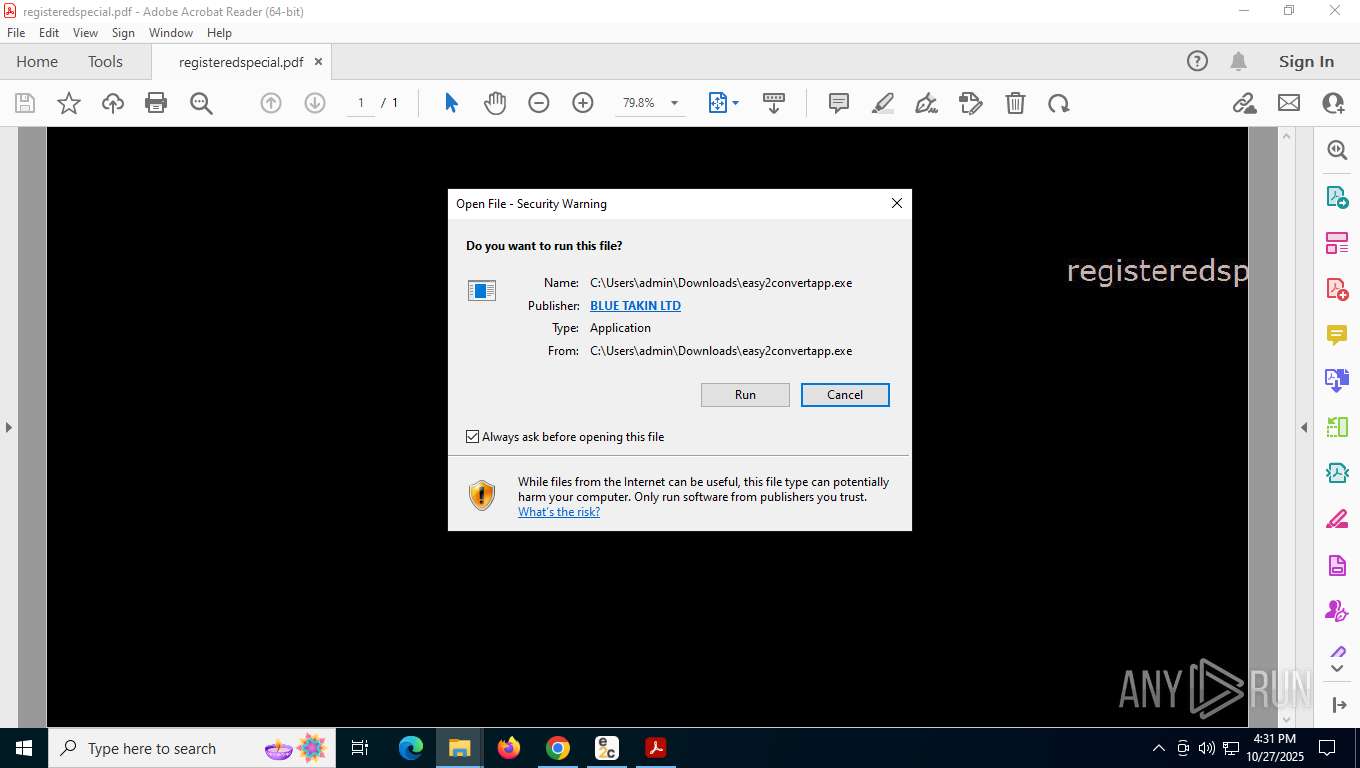The width and height of the screenshot is (1360, 768).
Task: Click Sign In in Acrobat
Action: click(x=1306, y=61)
